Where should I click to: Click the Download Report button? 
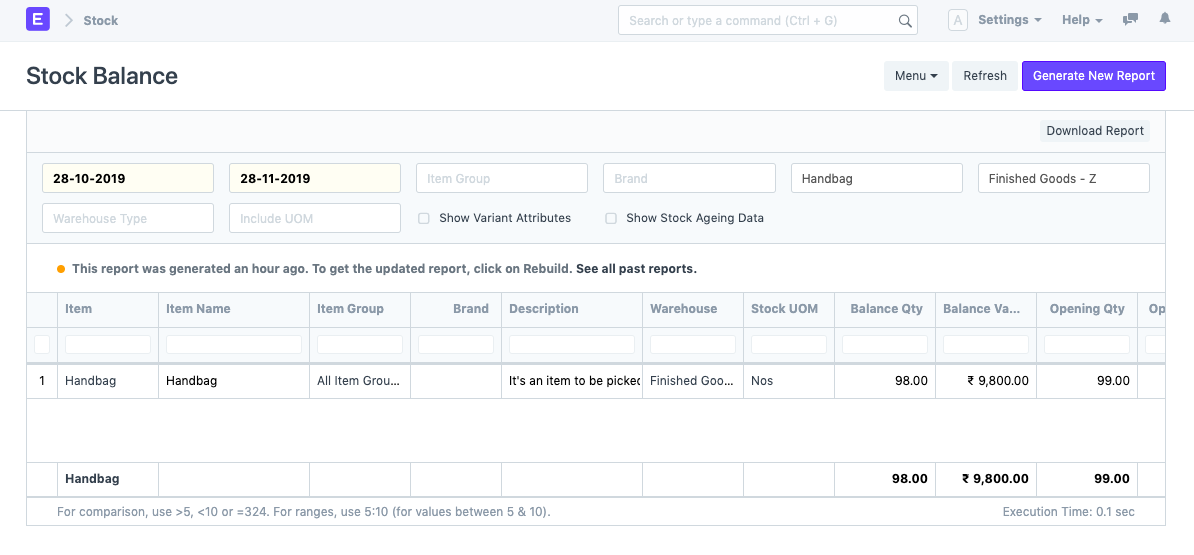pos(1094,131)
